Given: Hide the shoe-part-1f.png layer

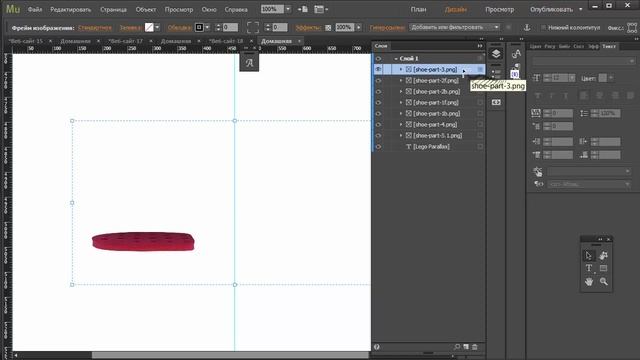Looking at the screenshot, I should (378, 102).
